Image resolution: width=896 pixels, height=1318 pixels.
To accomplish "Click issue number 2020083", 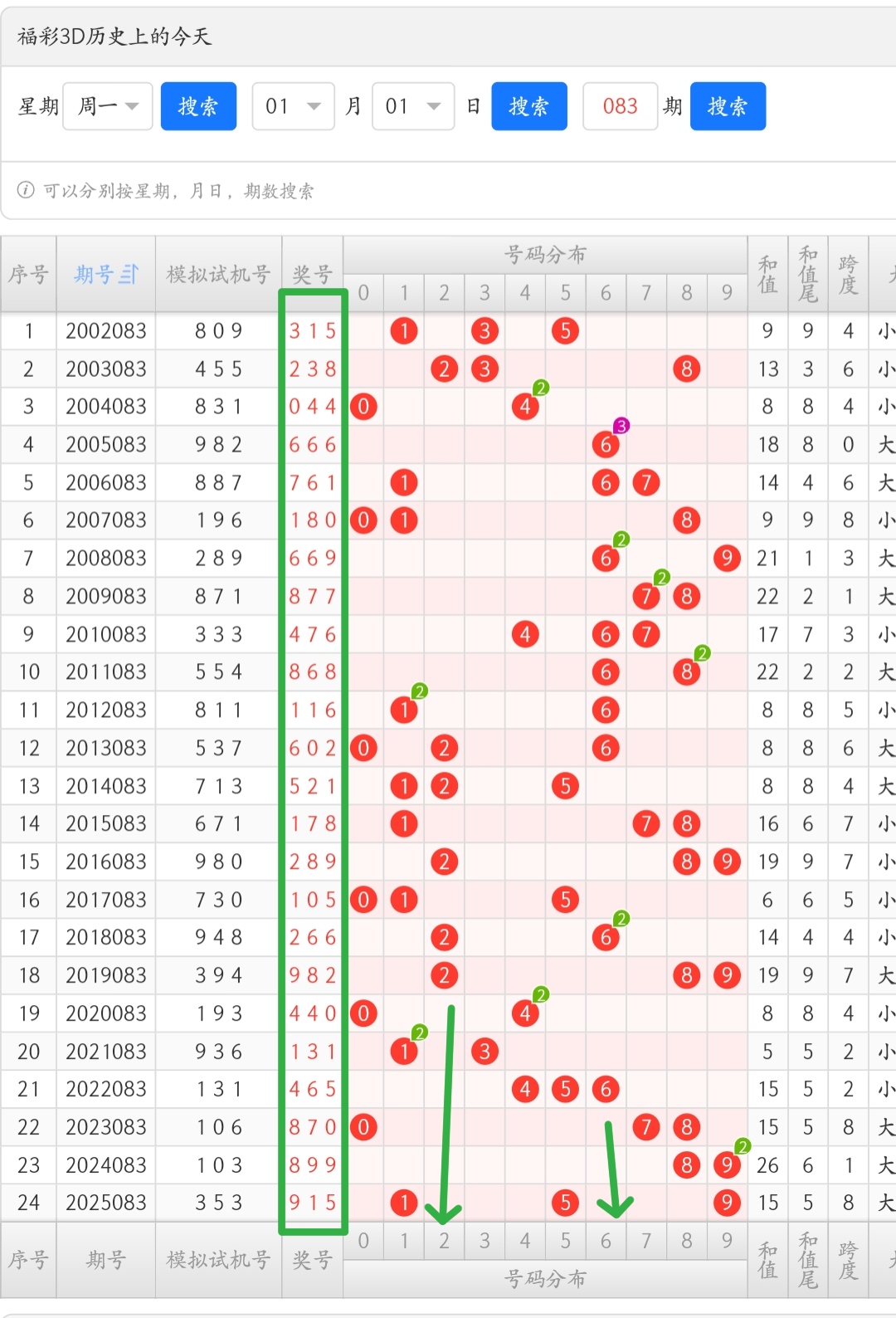I will (106, 1014).
